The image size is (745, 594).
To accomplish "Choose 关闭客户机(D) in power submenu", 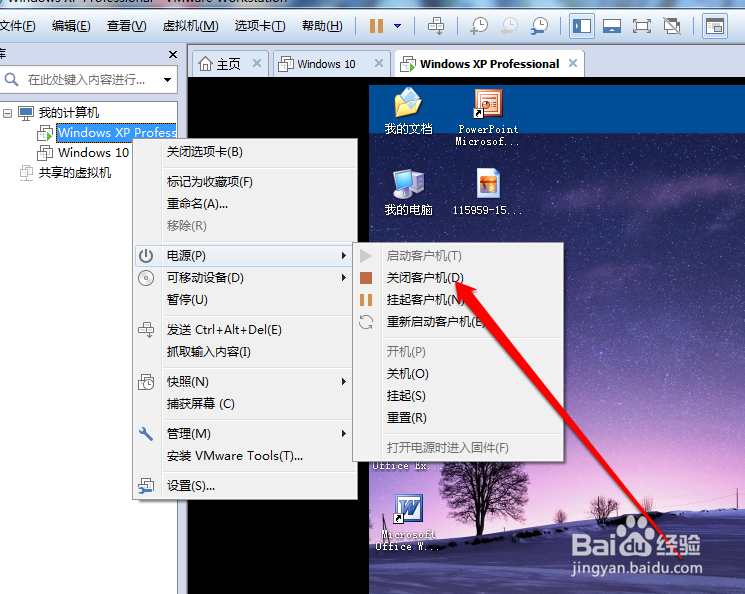I will (458, 278).
